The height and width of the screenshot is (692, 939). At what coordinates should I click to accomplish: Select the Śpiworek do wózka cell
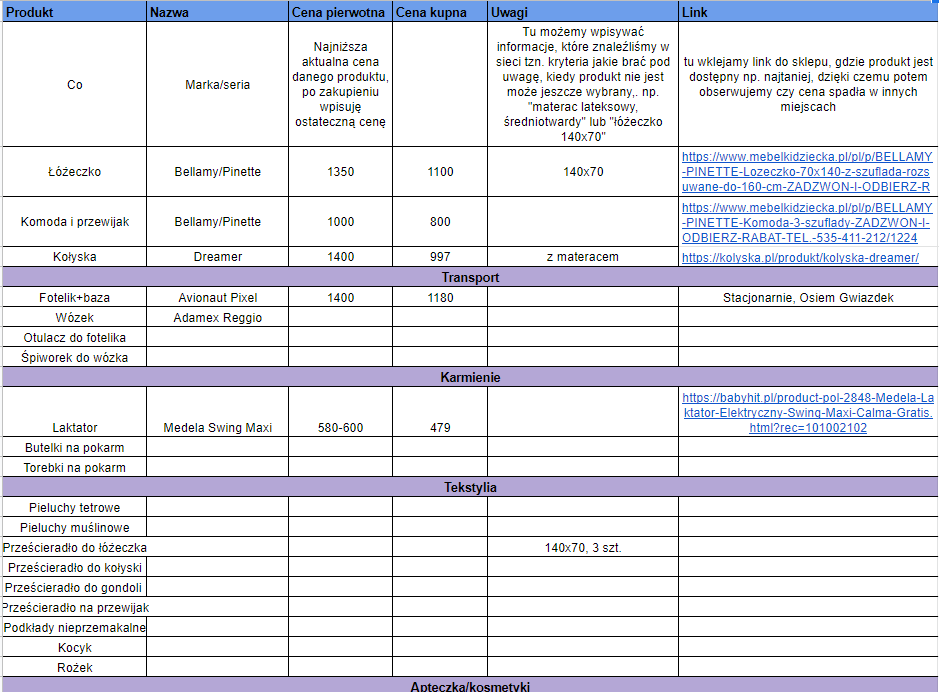pos(74,357)
